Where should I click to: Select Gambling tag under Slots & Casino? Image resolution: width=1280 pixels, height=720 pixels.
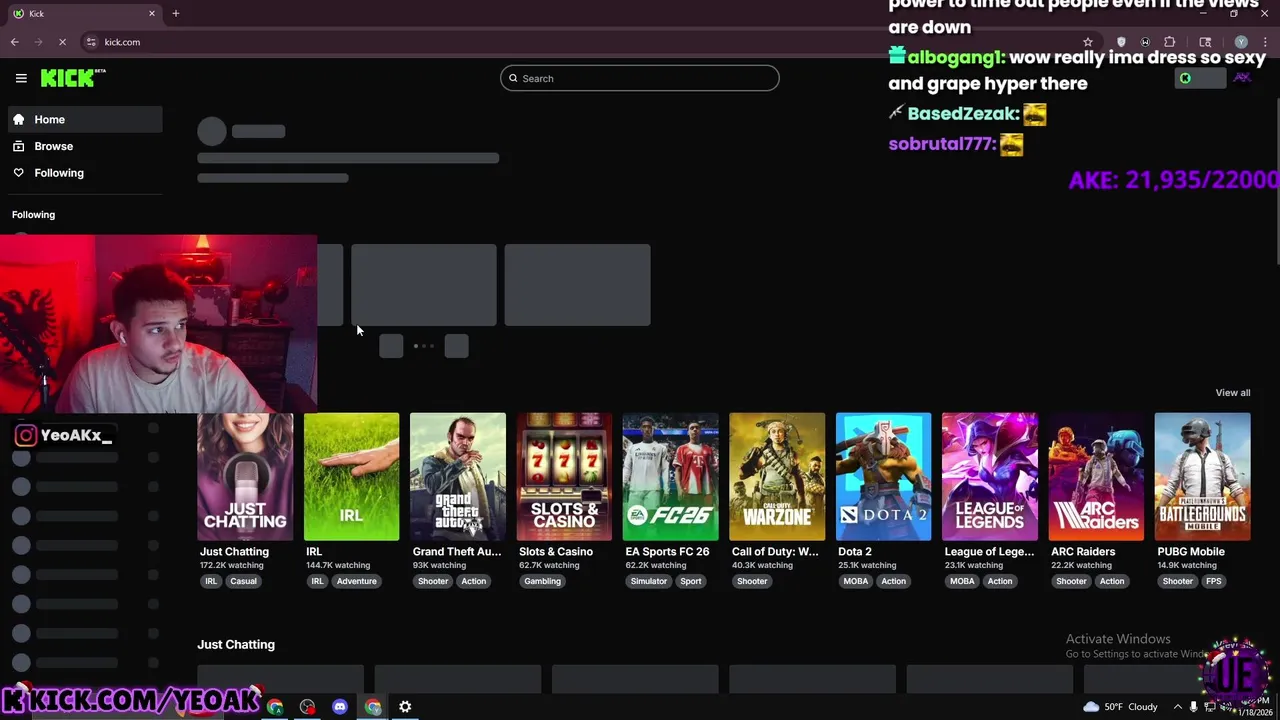(x=542, y=581)
